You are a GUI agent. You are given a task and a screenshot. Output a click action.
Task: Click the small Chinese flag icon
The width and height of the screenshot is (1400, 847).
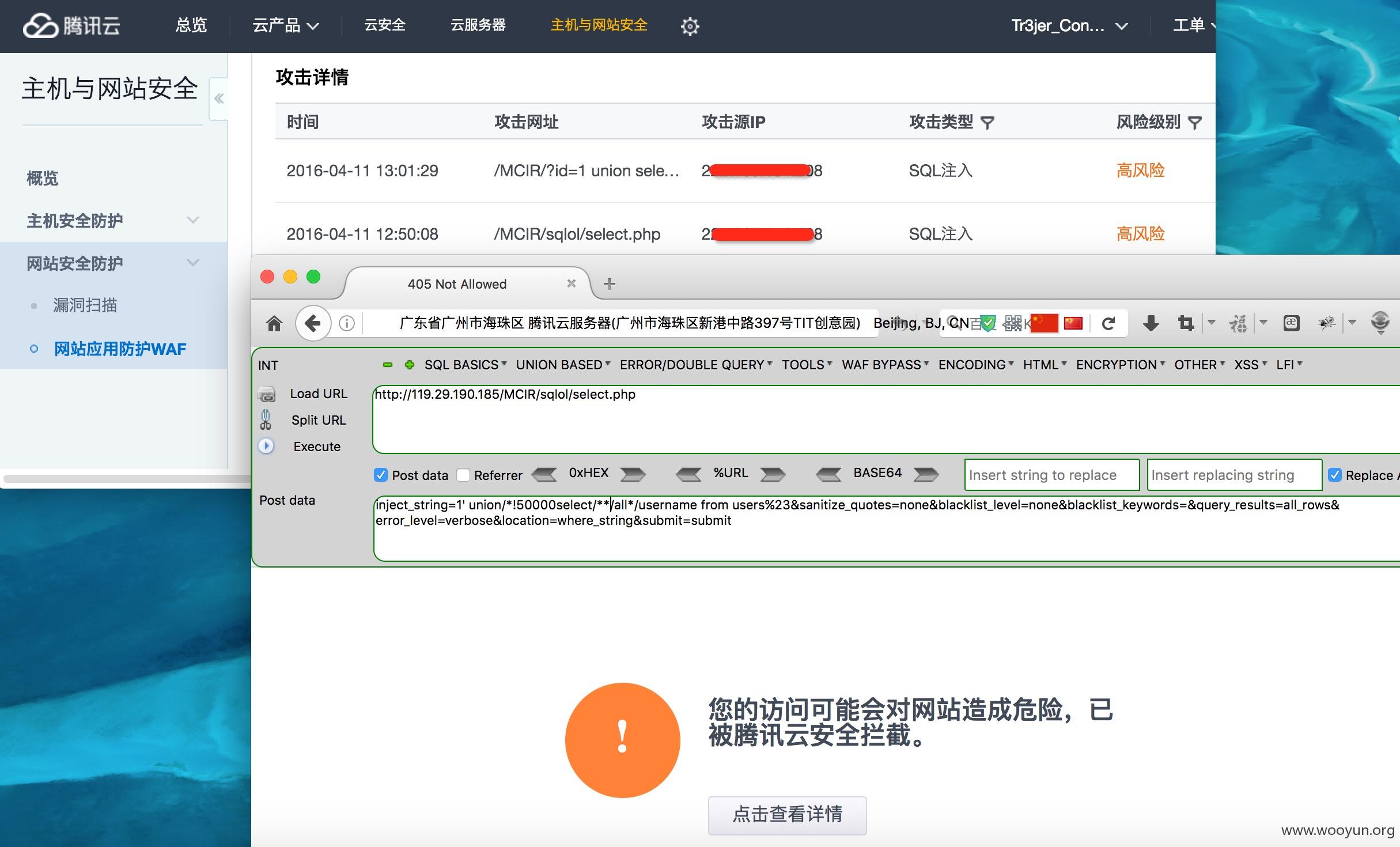[1073, 323]
